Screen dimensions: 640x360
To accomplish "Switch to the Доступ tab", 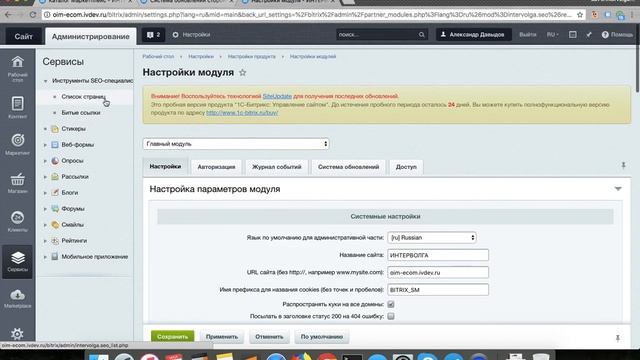I will (406, 167).
